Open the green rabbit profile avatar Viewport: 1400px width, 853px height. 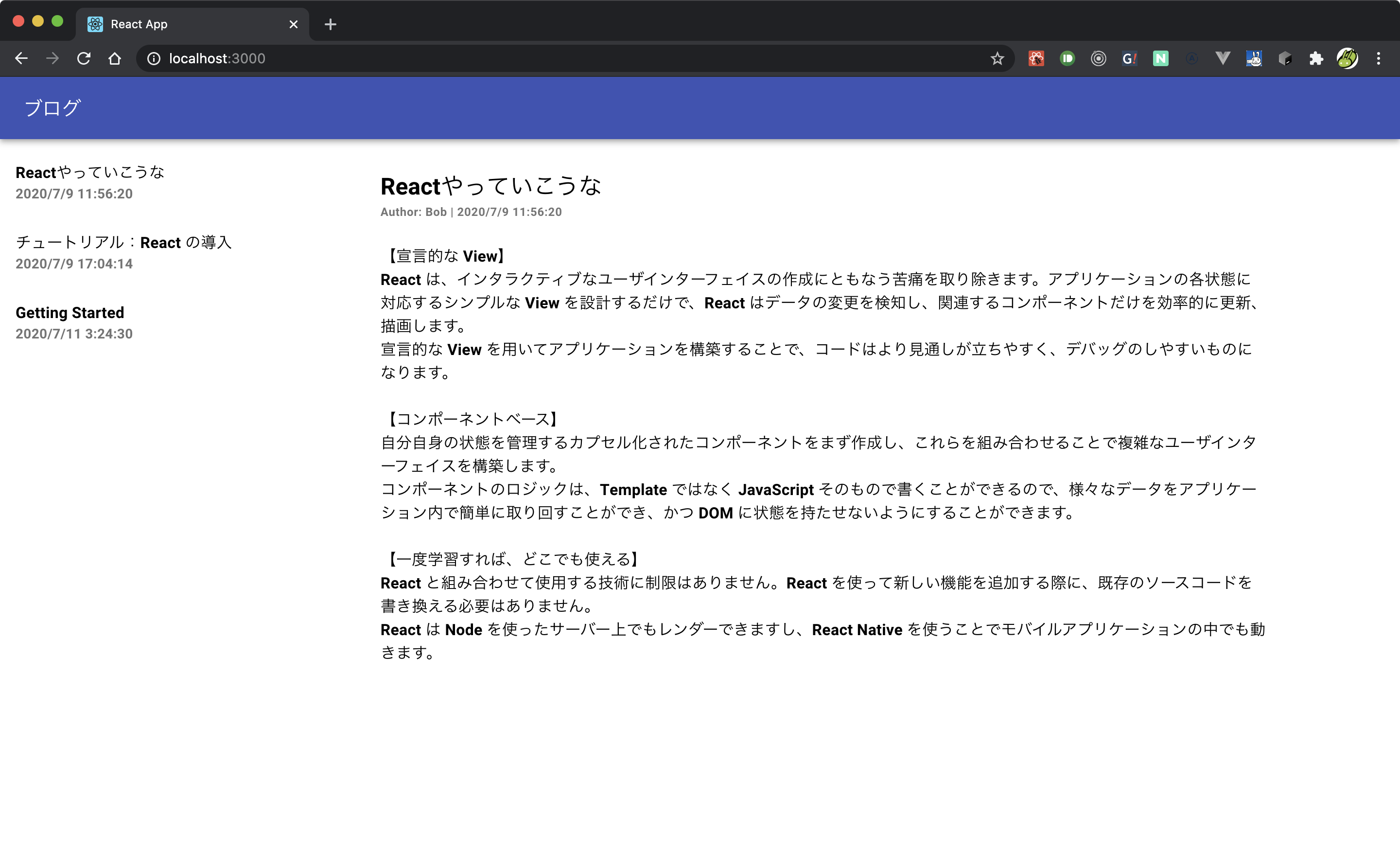(1347, 58)
